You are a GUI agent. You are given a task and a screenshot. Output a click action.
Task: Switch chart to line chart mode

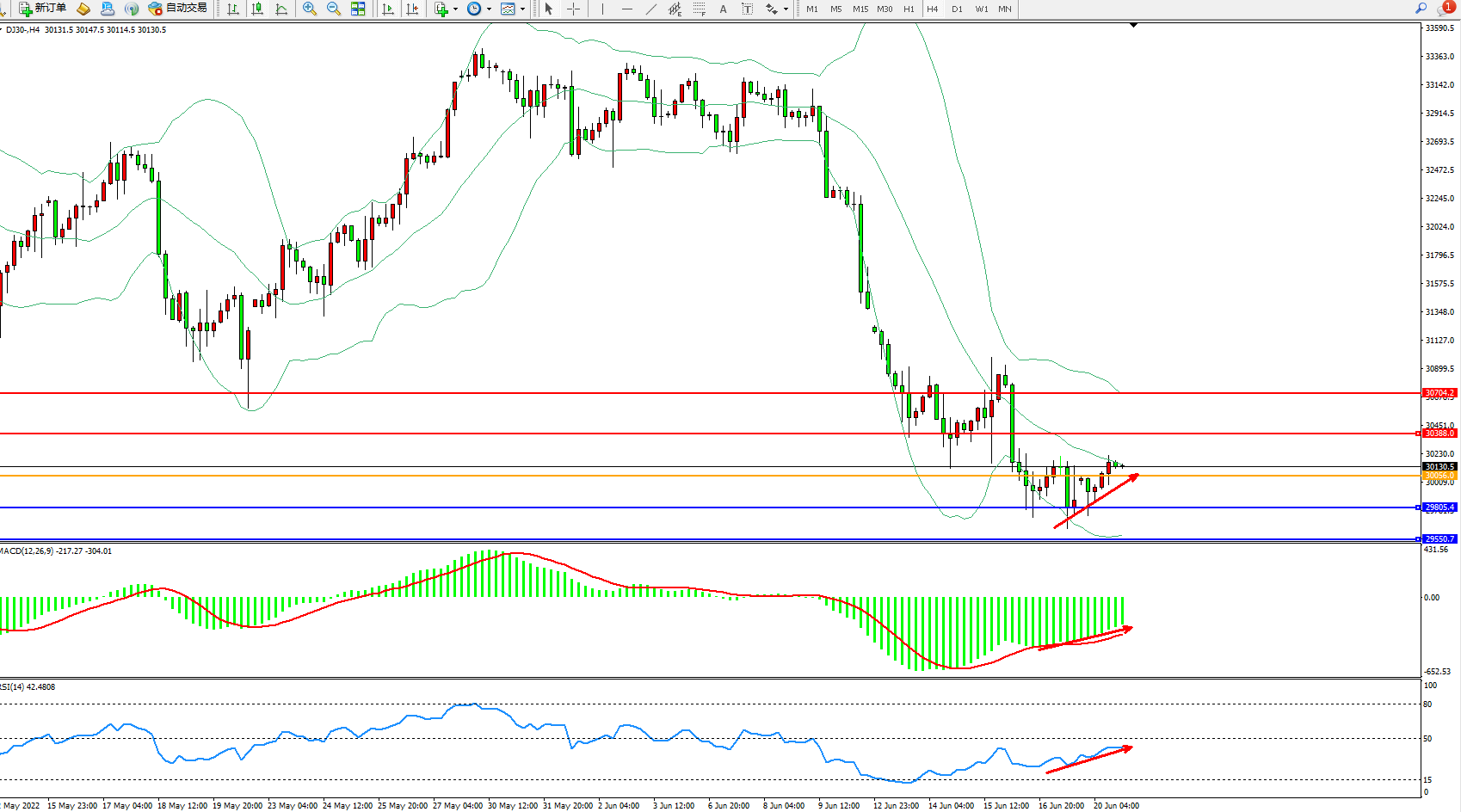281,9
